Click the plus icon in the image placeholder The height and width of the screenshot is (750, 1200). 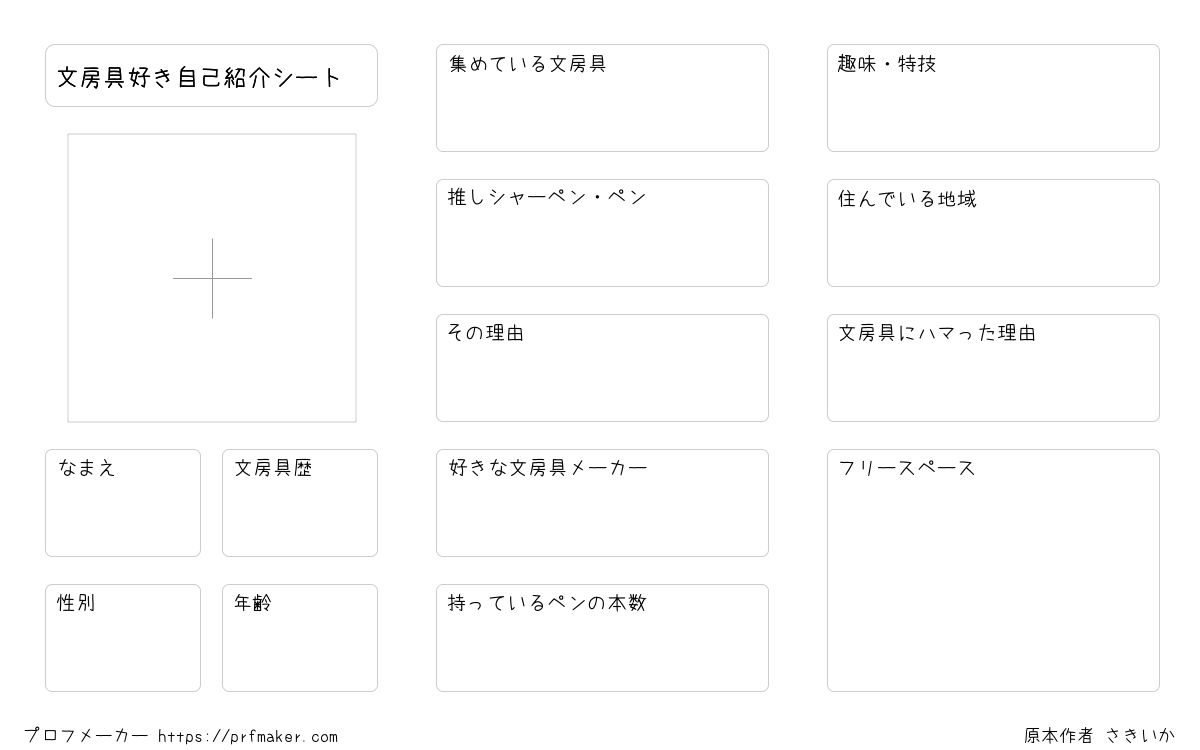[212, 278]
